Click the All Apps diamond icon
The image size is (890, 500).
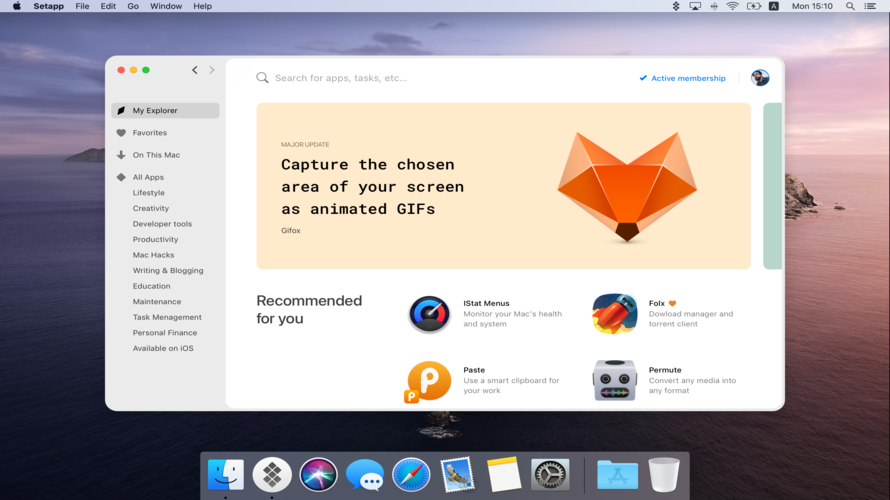pyautogui.click(x=121, y=177)
